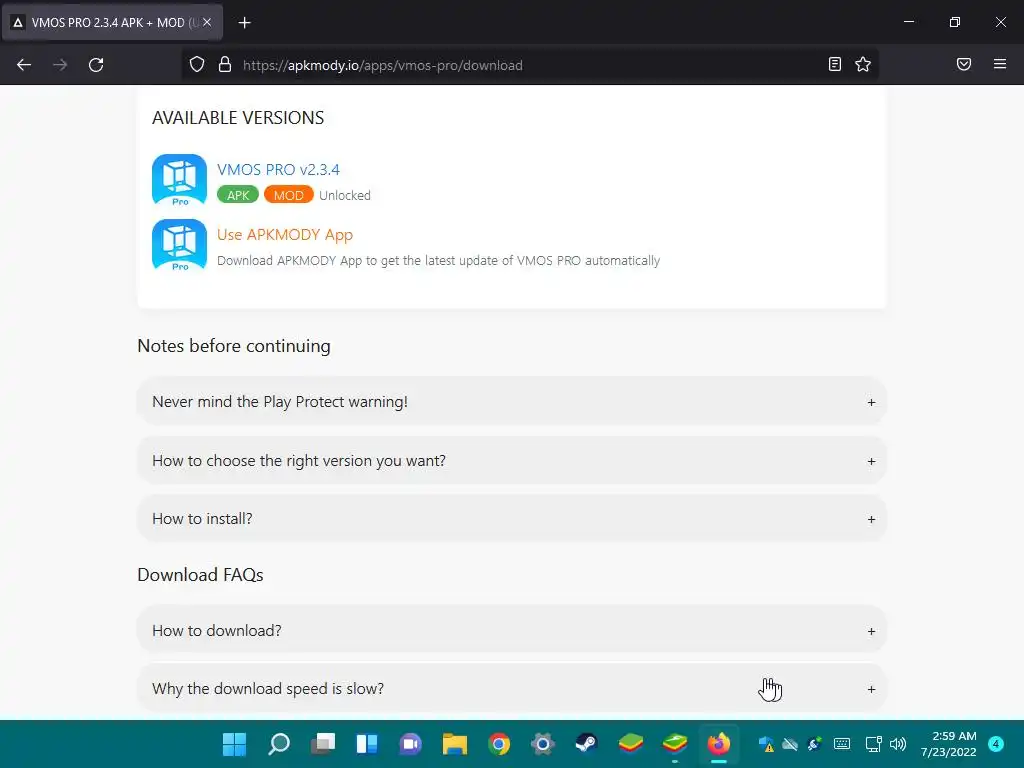Viewport: 1024px width, 768px height.
Task: Open the Use APKMODY App link
Action: point(285,235)
